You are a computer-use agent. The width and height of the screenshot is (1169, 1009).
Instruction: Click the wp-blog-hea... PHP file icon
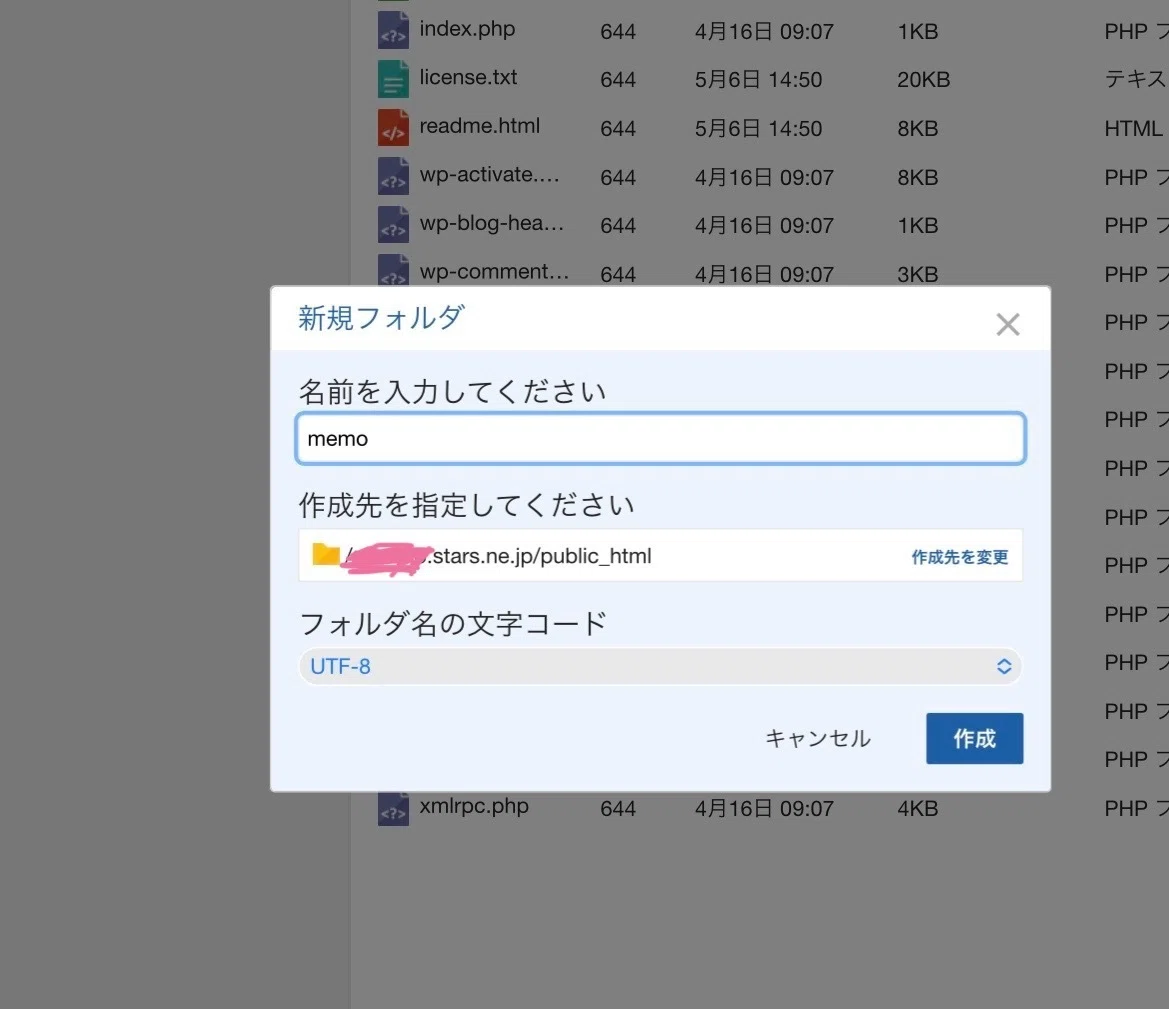pyautogui.click(x=393, y=224)
